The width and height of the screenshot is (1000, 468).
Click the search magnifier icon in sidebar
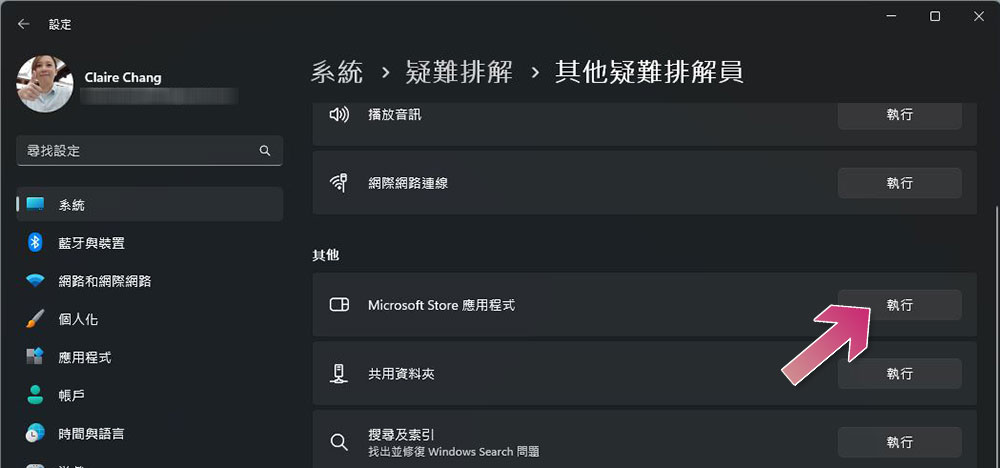click(x=265, y=151)
